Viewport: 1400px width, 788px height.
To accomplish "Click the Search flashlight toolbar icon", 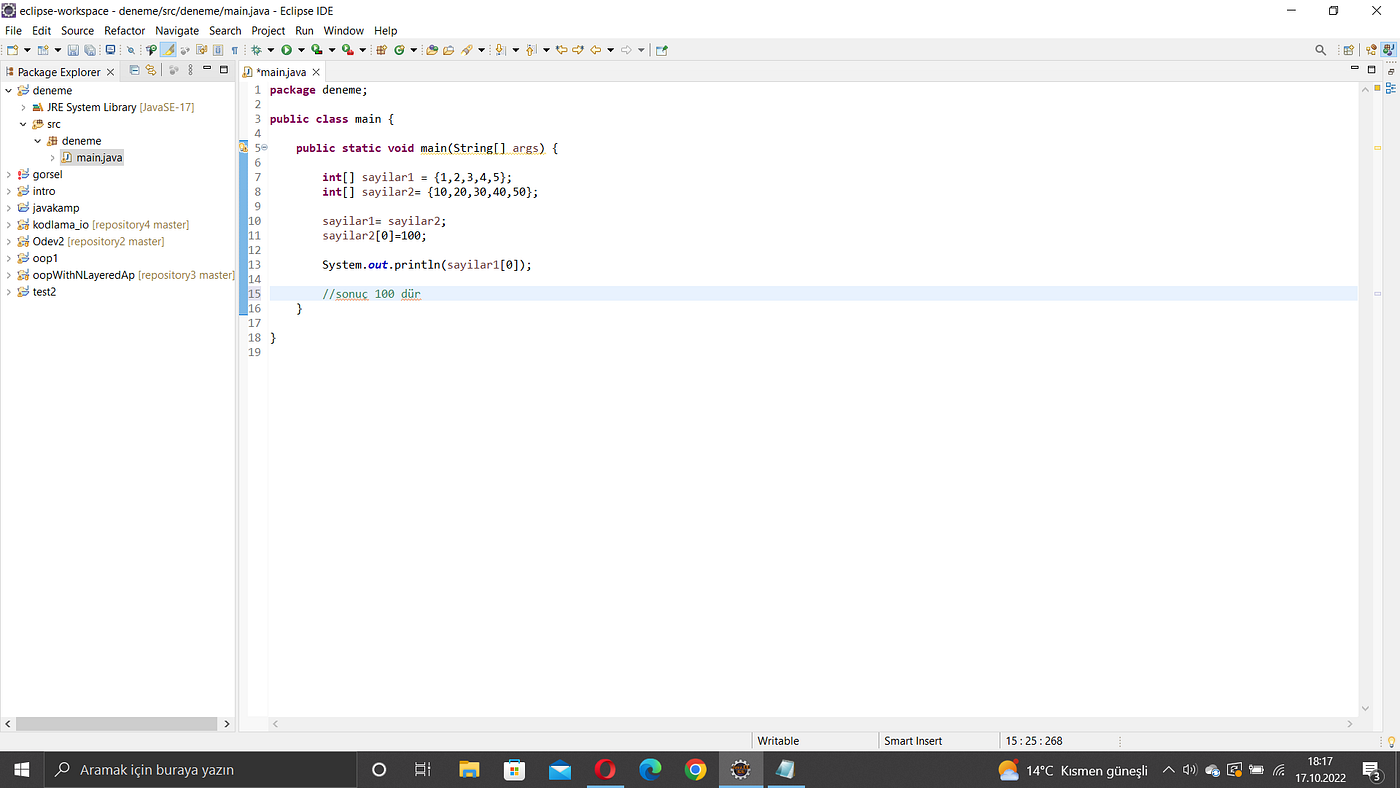I will [x=467, y=50].
